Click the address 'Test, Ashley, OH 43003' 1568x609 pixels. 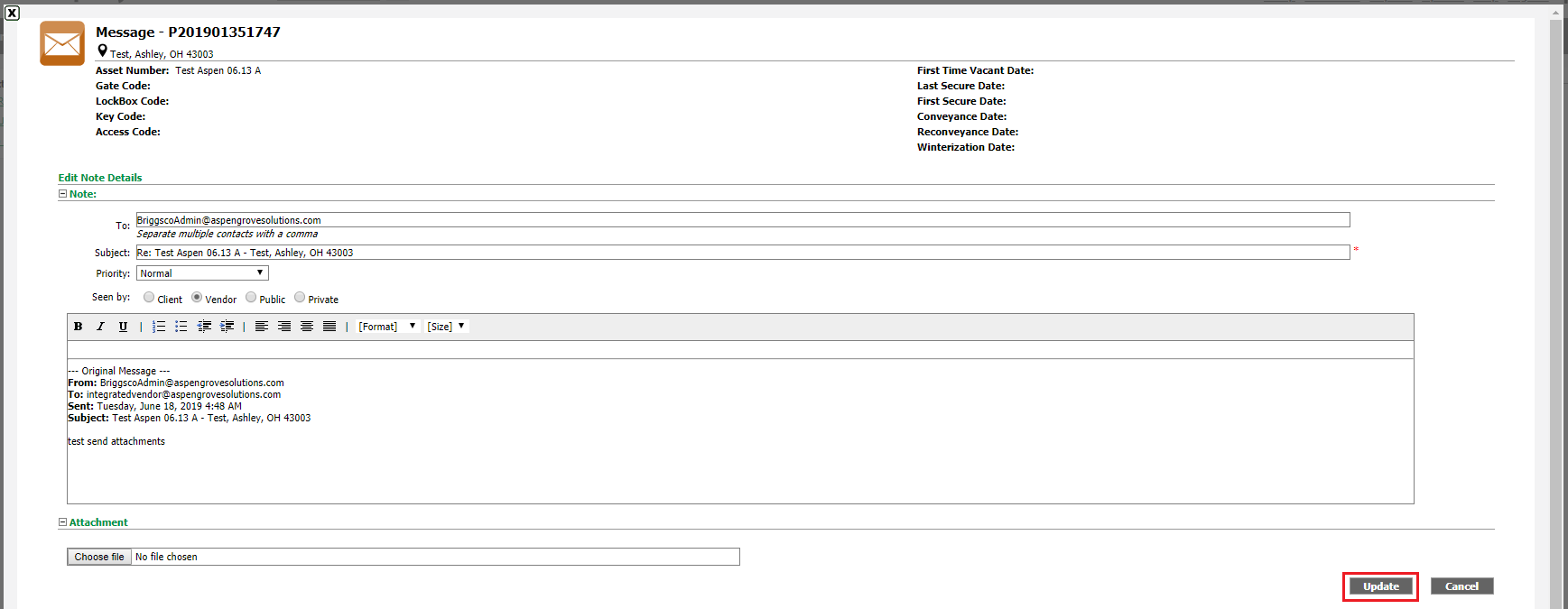click(x=162, y=54)
